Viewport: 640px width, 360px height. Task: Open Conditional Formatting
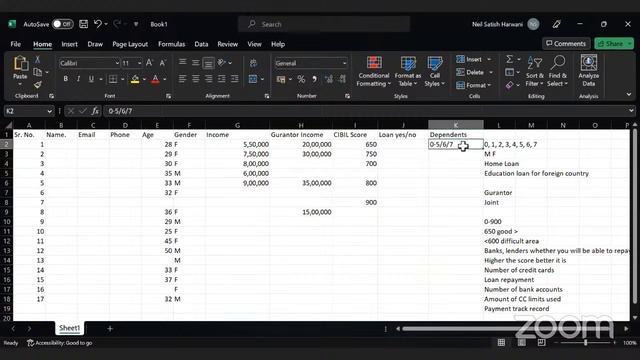click(x=374, y=71)
